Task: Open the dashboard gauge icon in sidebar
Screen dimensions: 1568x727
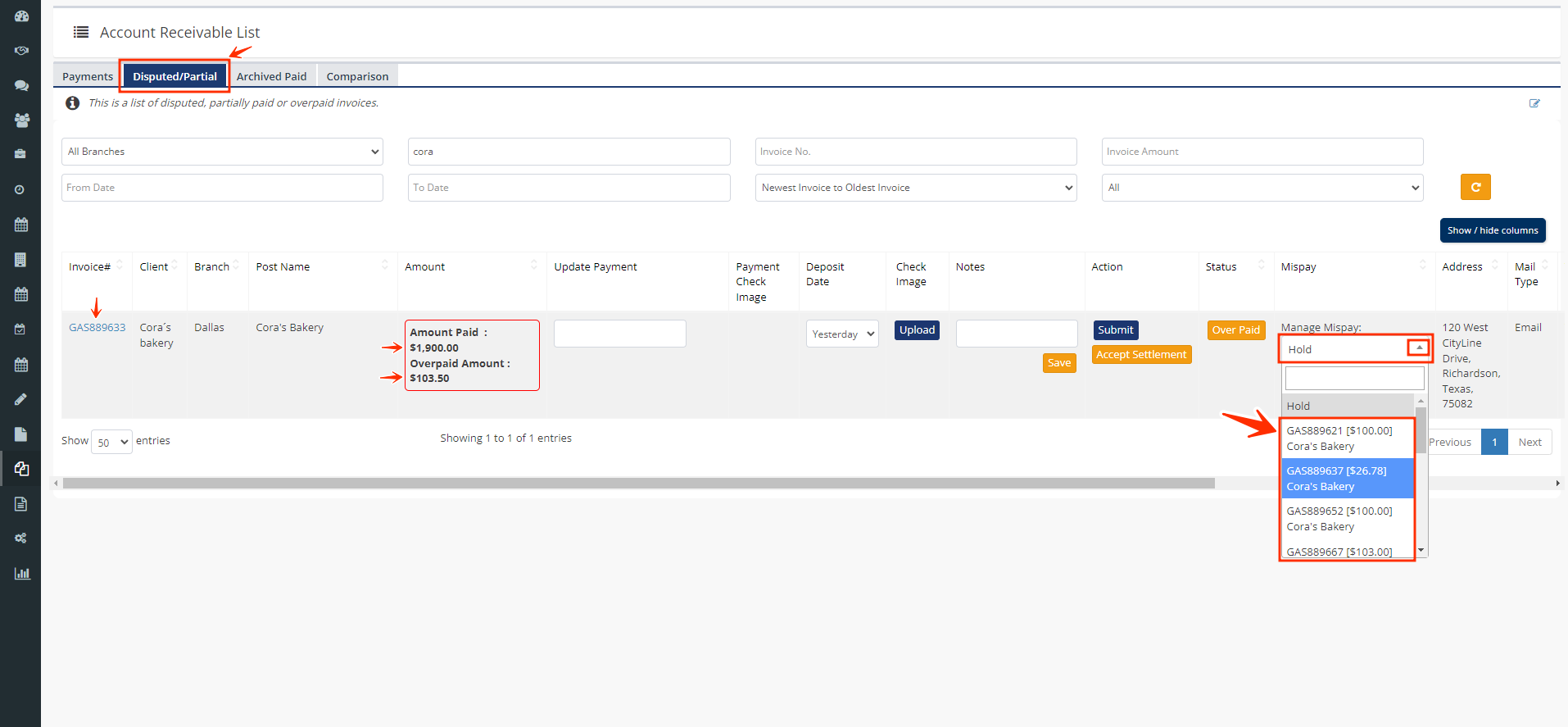Action: [21, 16]
